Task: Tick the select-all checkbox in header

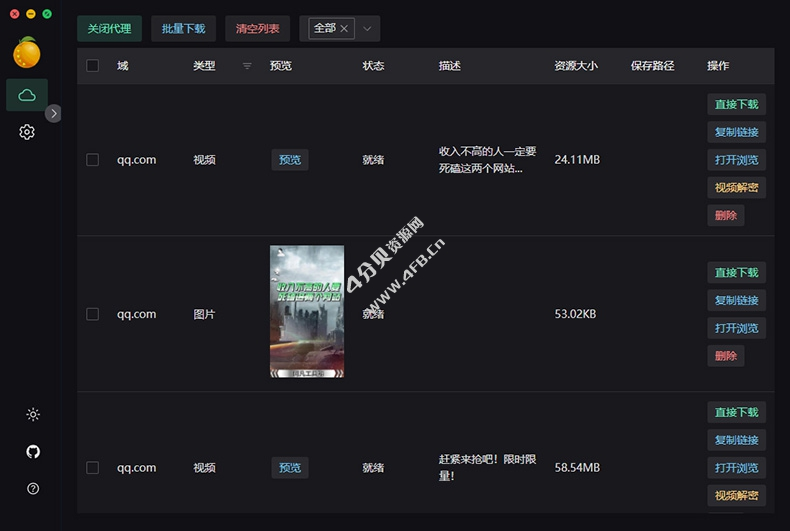Action: [93, 66]
